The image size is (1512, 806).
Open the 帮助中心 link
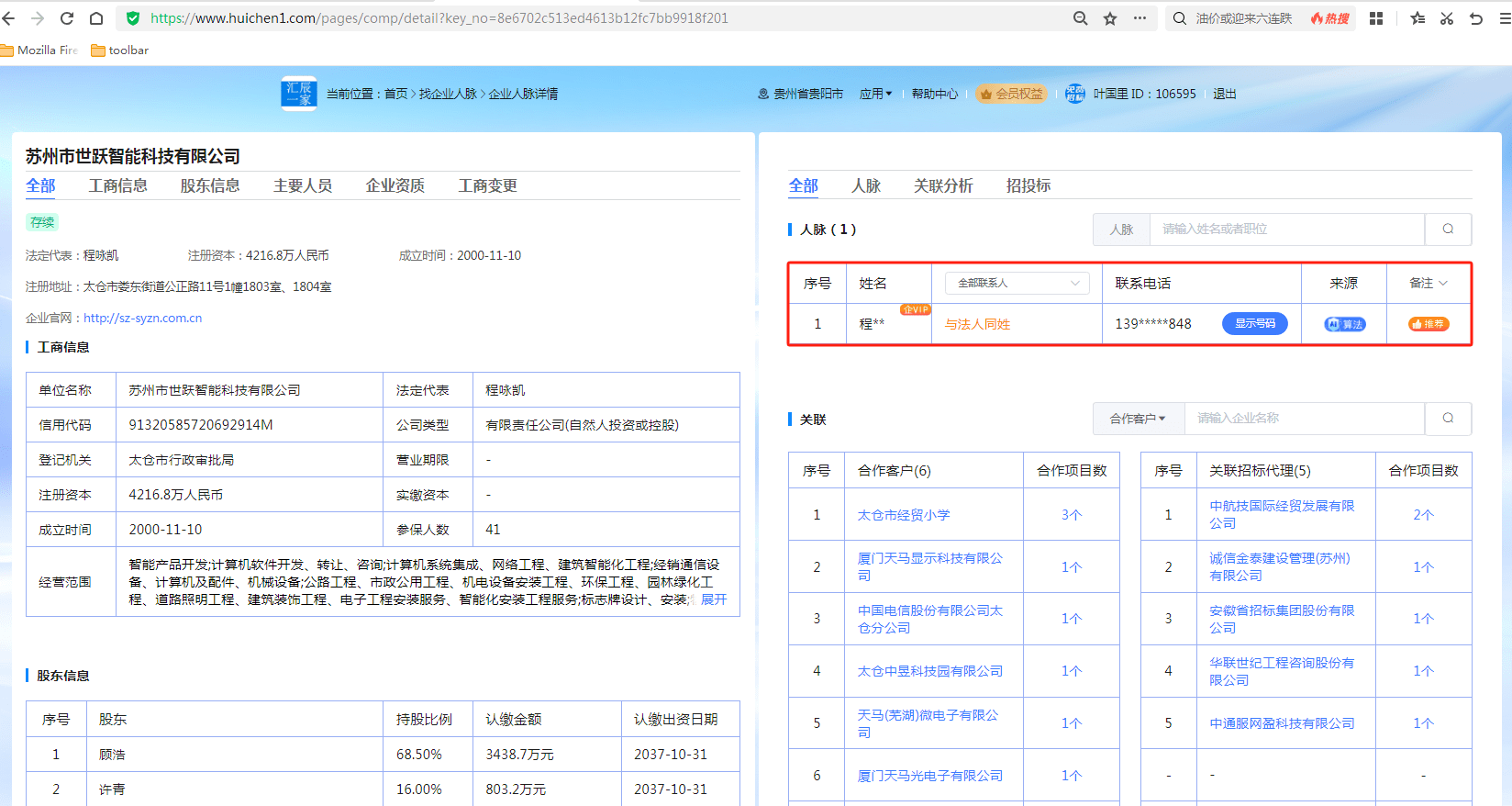(935, 94)
